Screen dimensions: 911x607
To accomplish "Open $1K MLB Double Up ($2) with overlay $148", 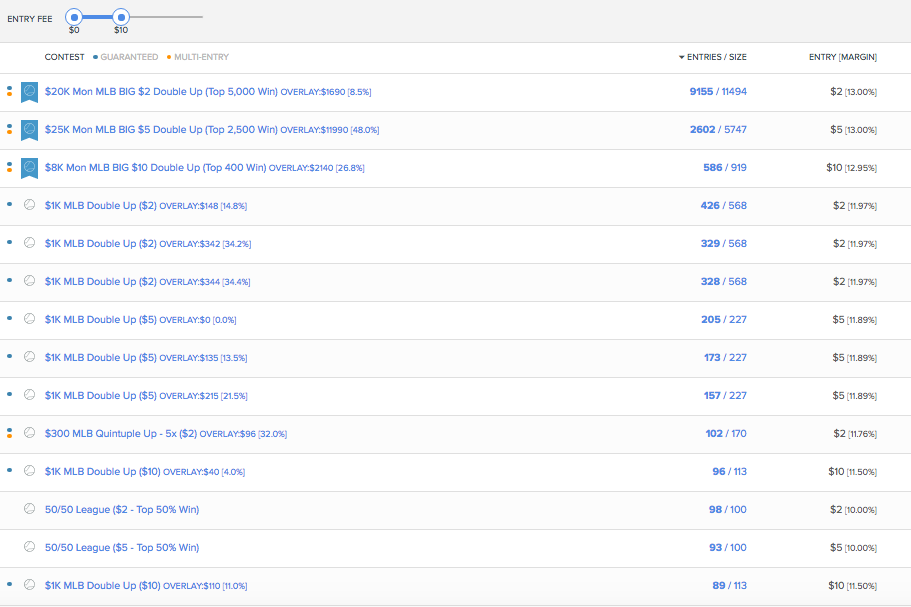I will coord(100,206).
